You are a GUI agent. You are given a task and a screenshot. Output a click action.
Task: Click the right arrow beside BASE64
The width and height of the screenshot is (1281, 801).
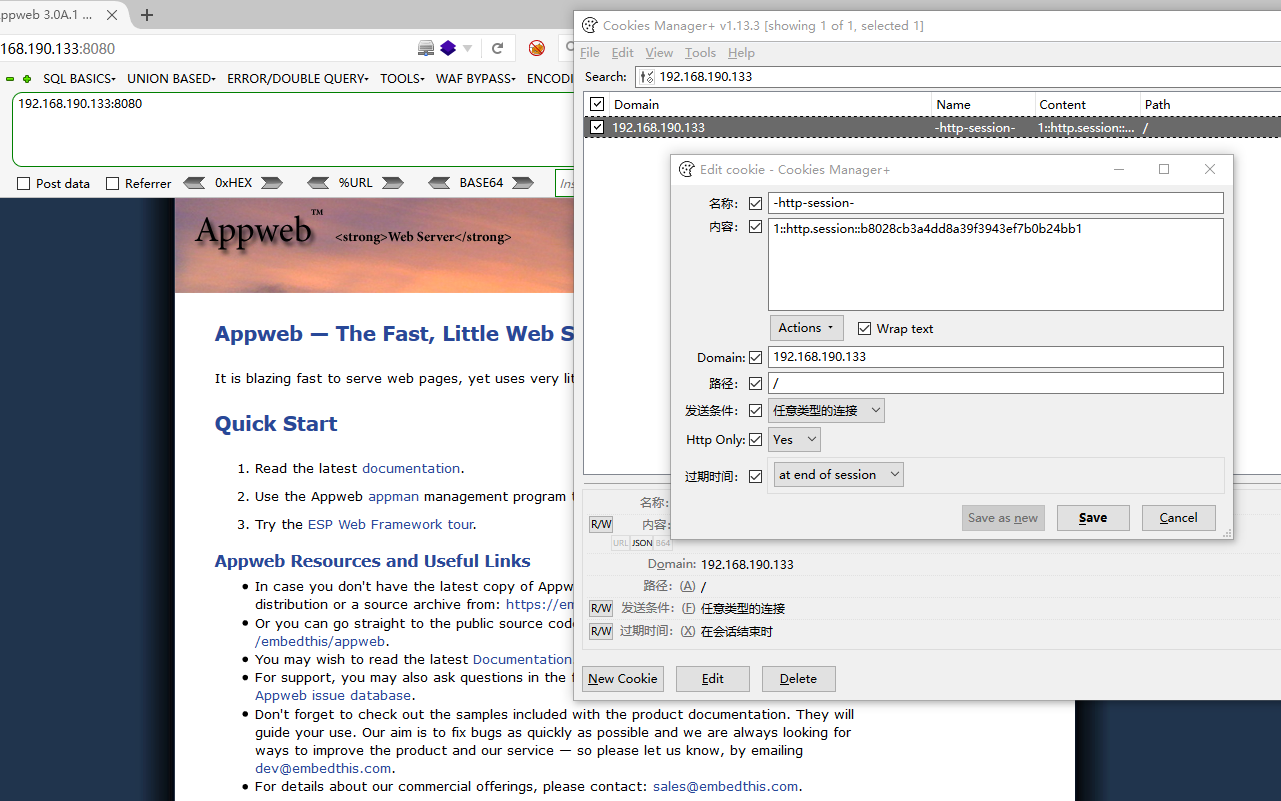[522, 183]
